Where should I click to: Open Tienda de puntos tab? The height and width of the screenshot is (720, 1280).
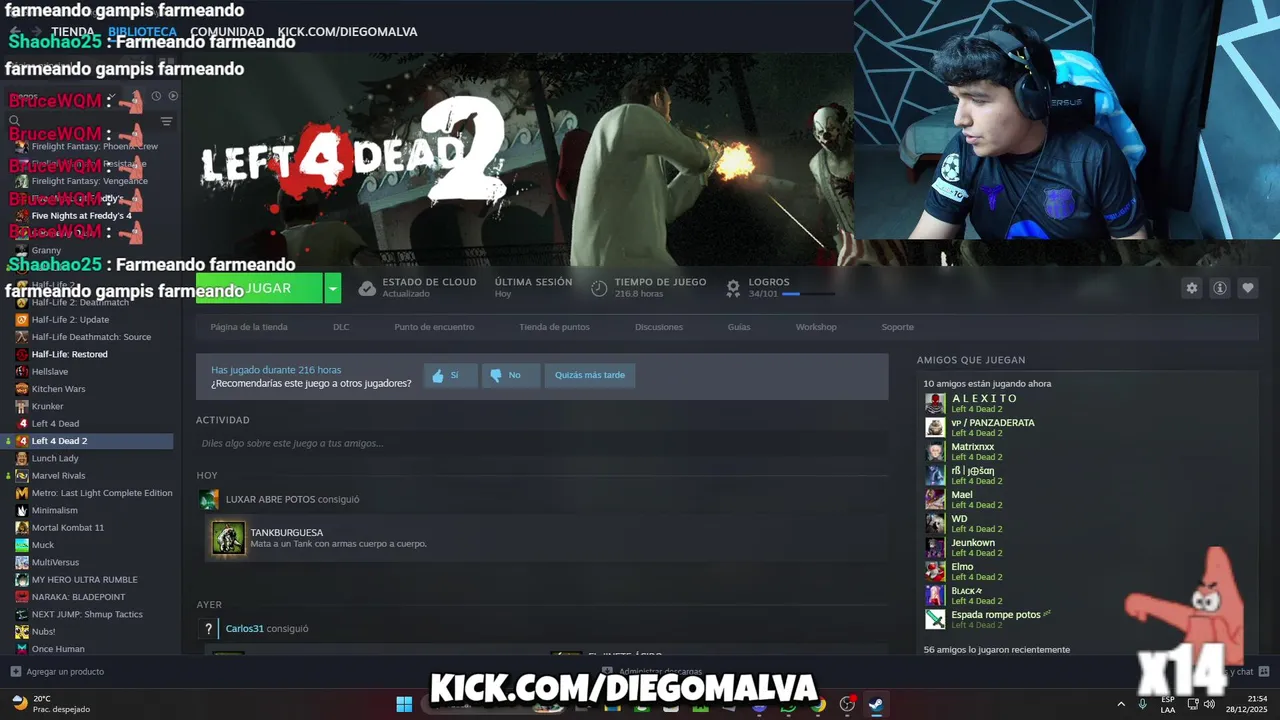554,327
